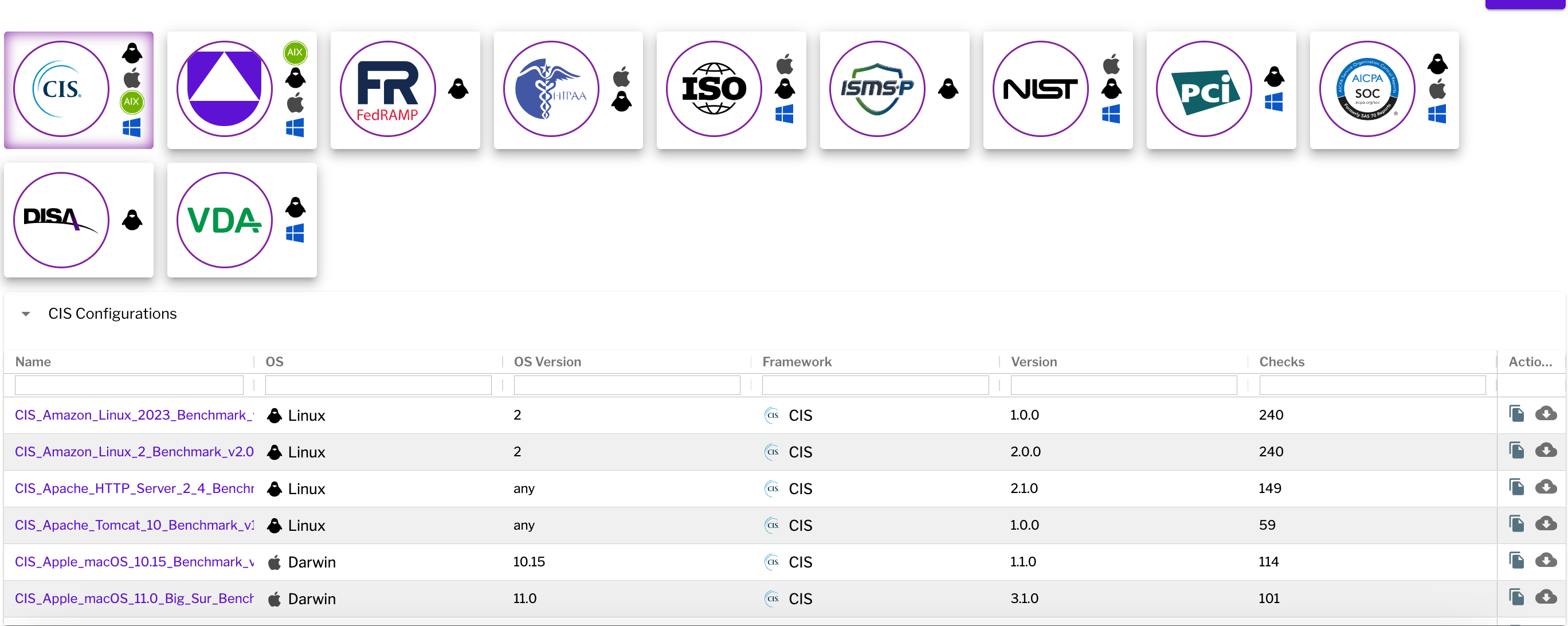Copy the macOS 11.0 Big Sur row

[1516, 597]
